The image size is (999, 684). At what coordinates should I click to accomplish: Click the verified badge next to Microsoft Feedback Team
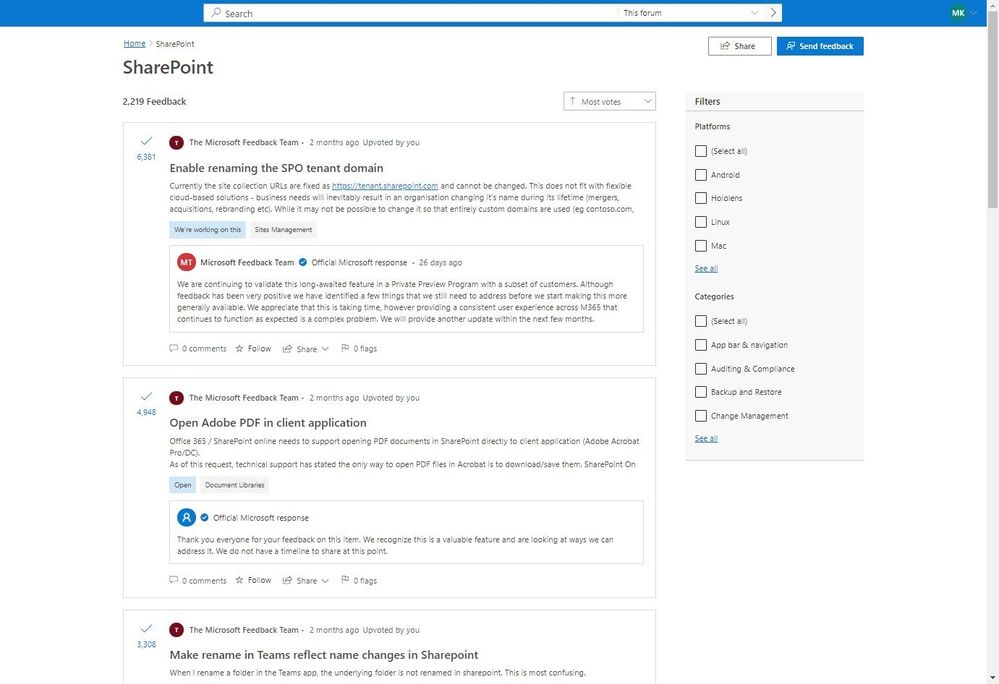[x=303, y=262]
